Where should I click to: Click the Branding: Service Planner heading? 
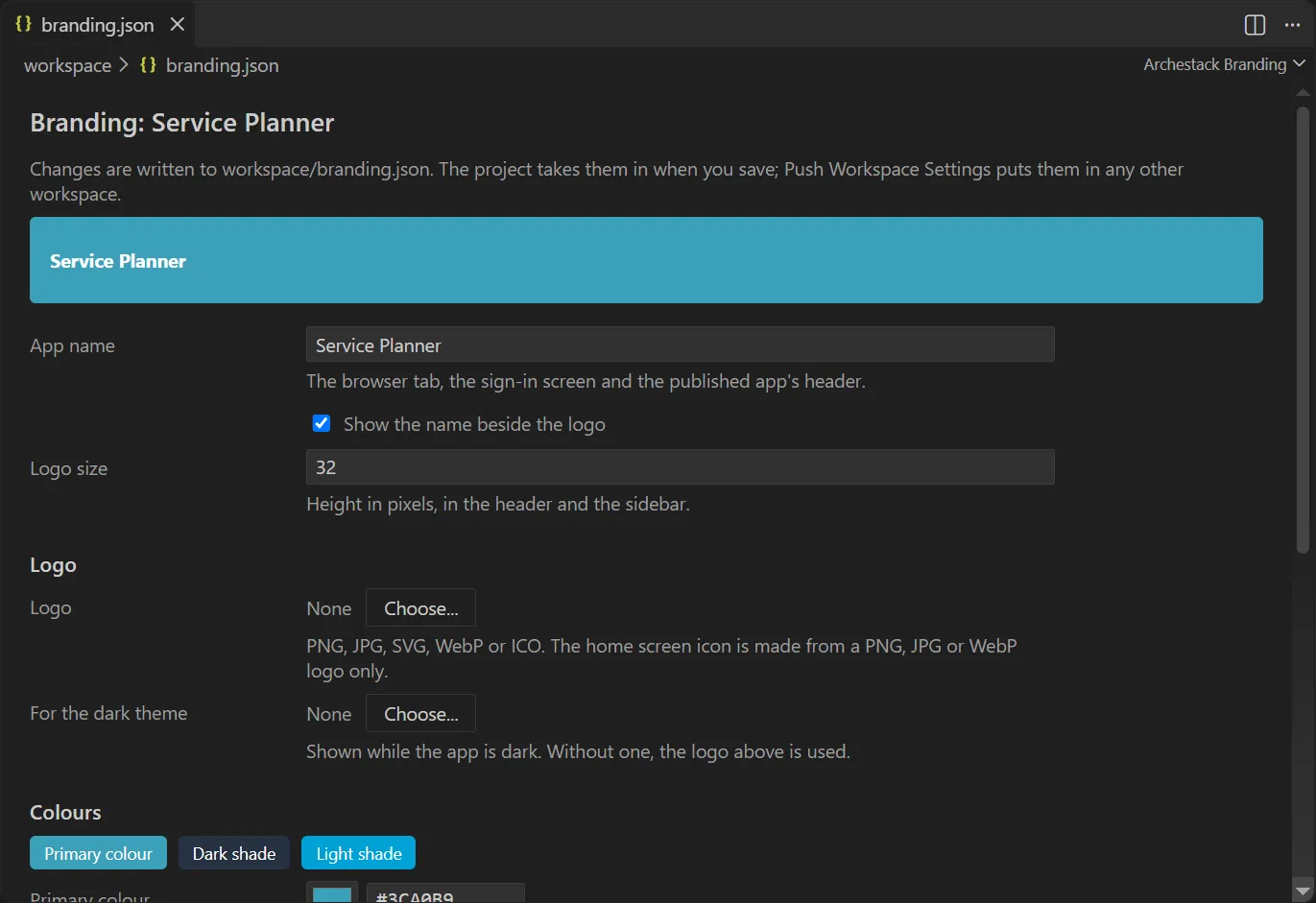(x=182, y=123)
